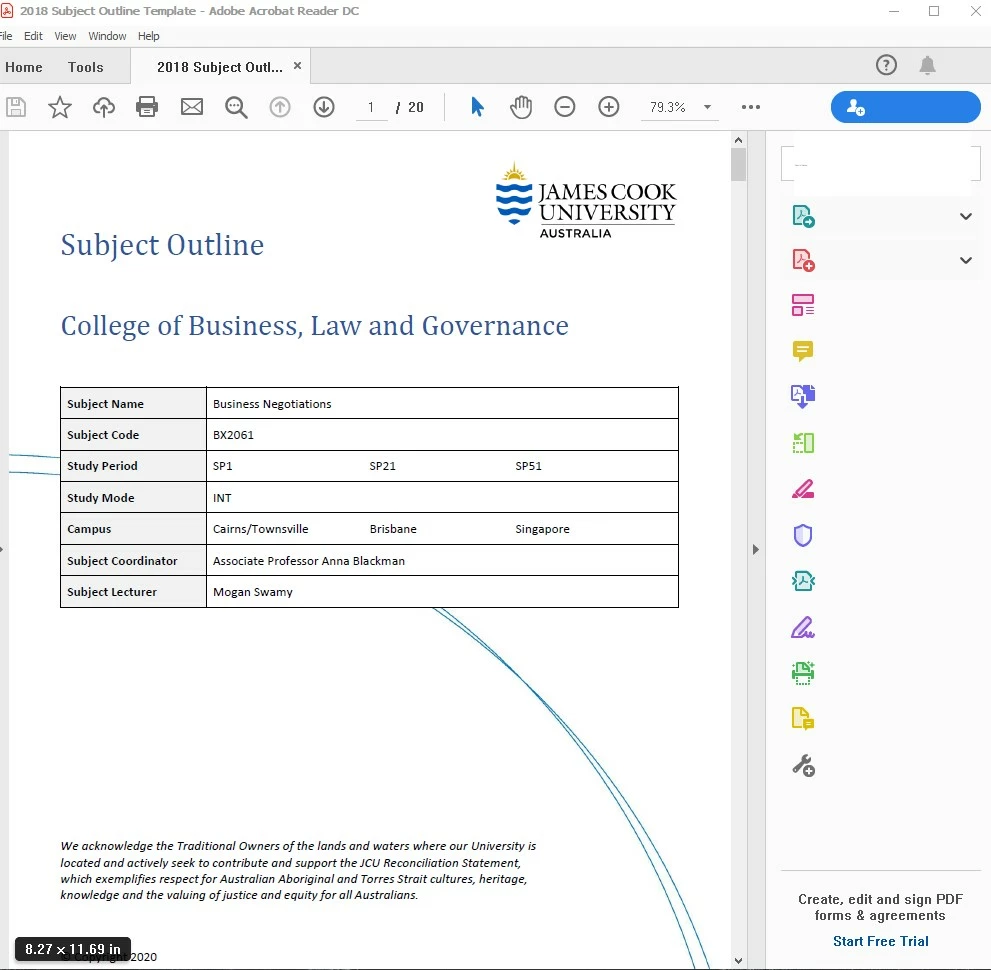Open Compress PDF tool in side panel

pos(803,581)
